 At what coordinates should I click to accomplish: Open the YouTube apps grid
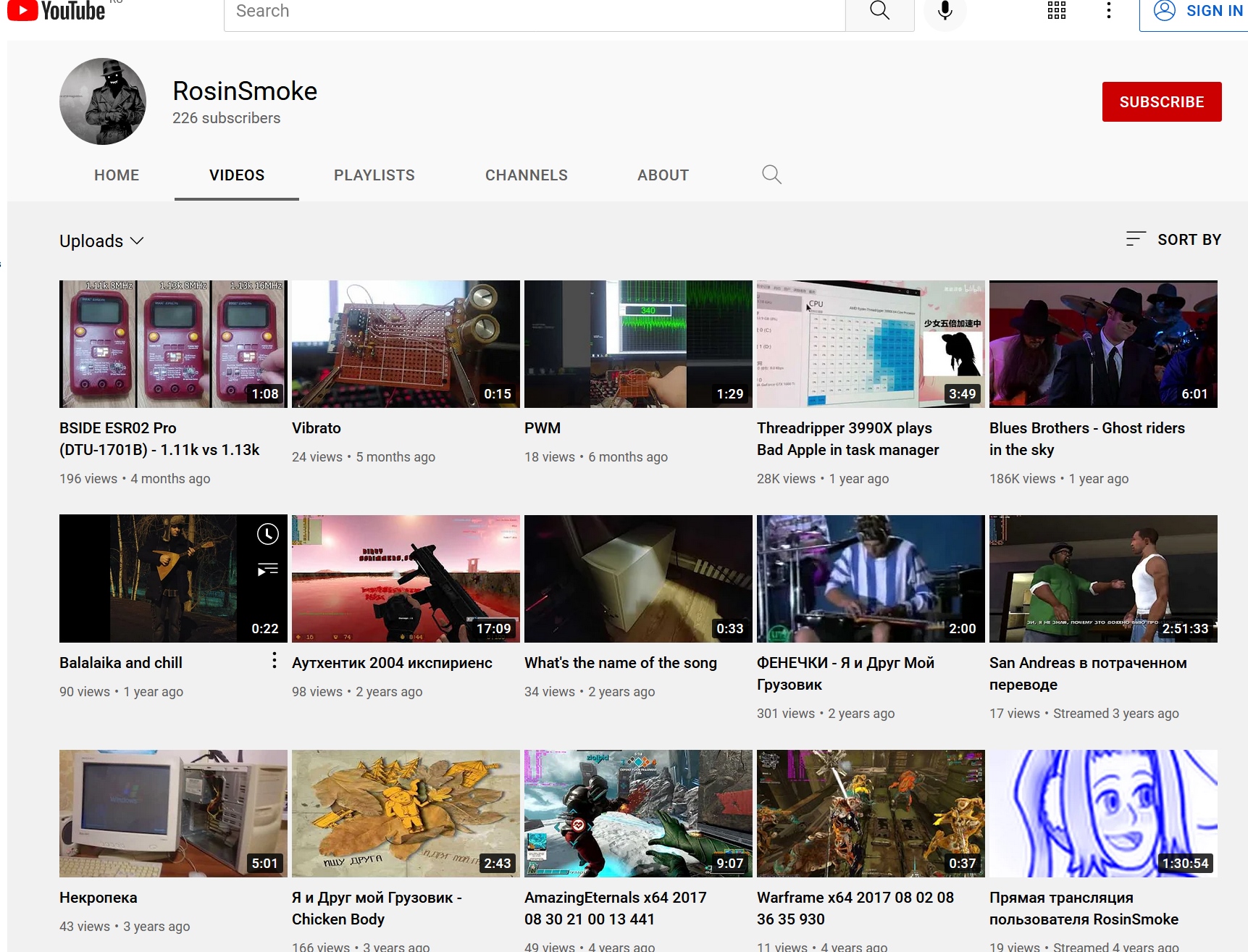(1056, 10)
